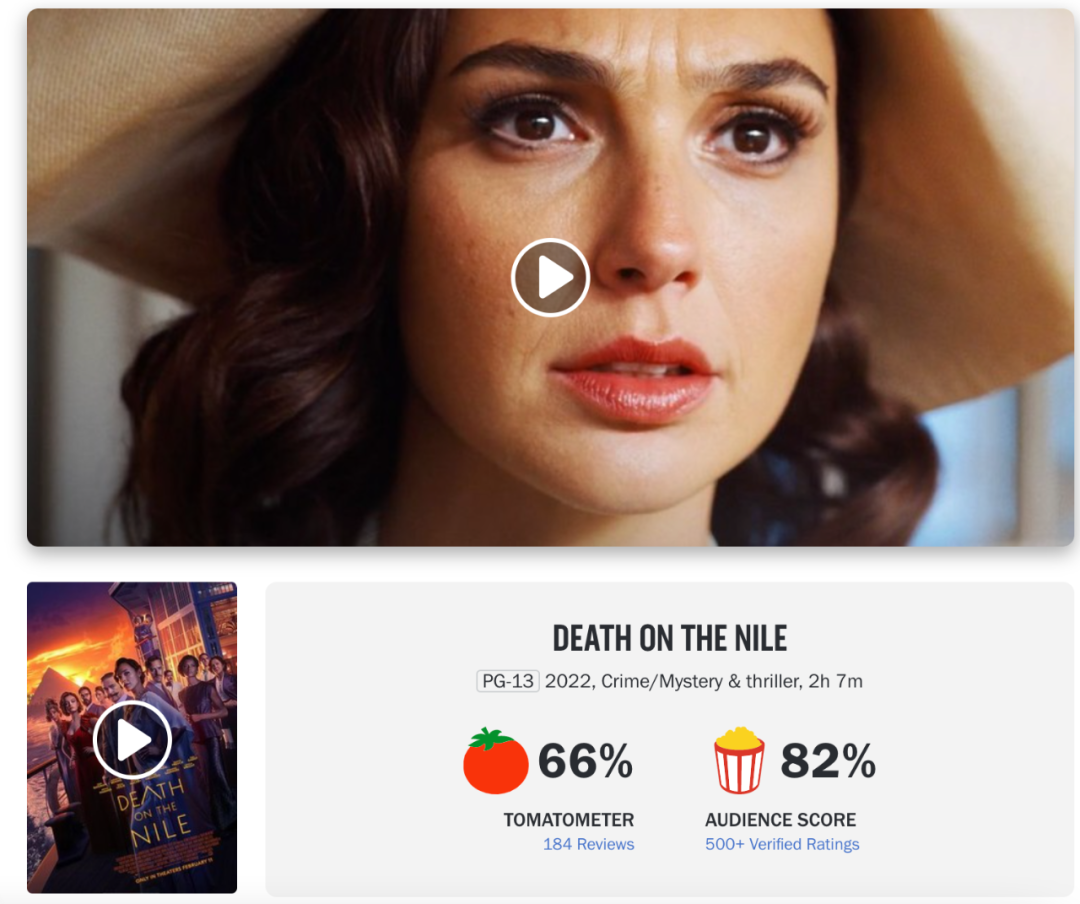Click the 2022 release year text

tap(568, 681)
